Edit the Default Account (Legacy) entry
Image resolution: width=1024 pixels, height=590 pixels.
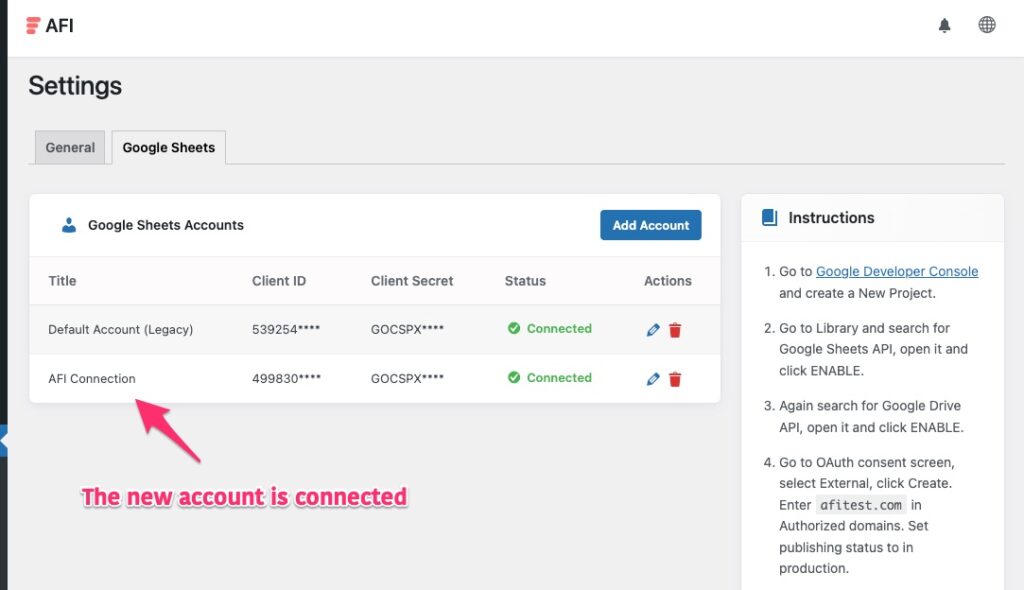tap(653, 330)
